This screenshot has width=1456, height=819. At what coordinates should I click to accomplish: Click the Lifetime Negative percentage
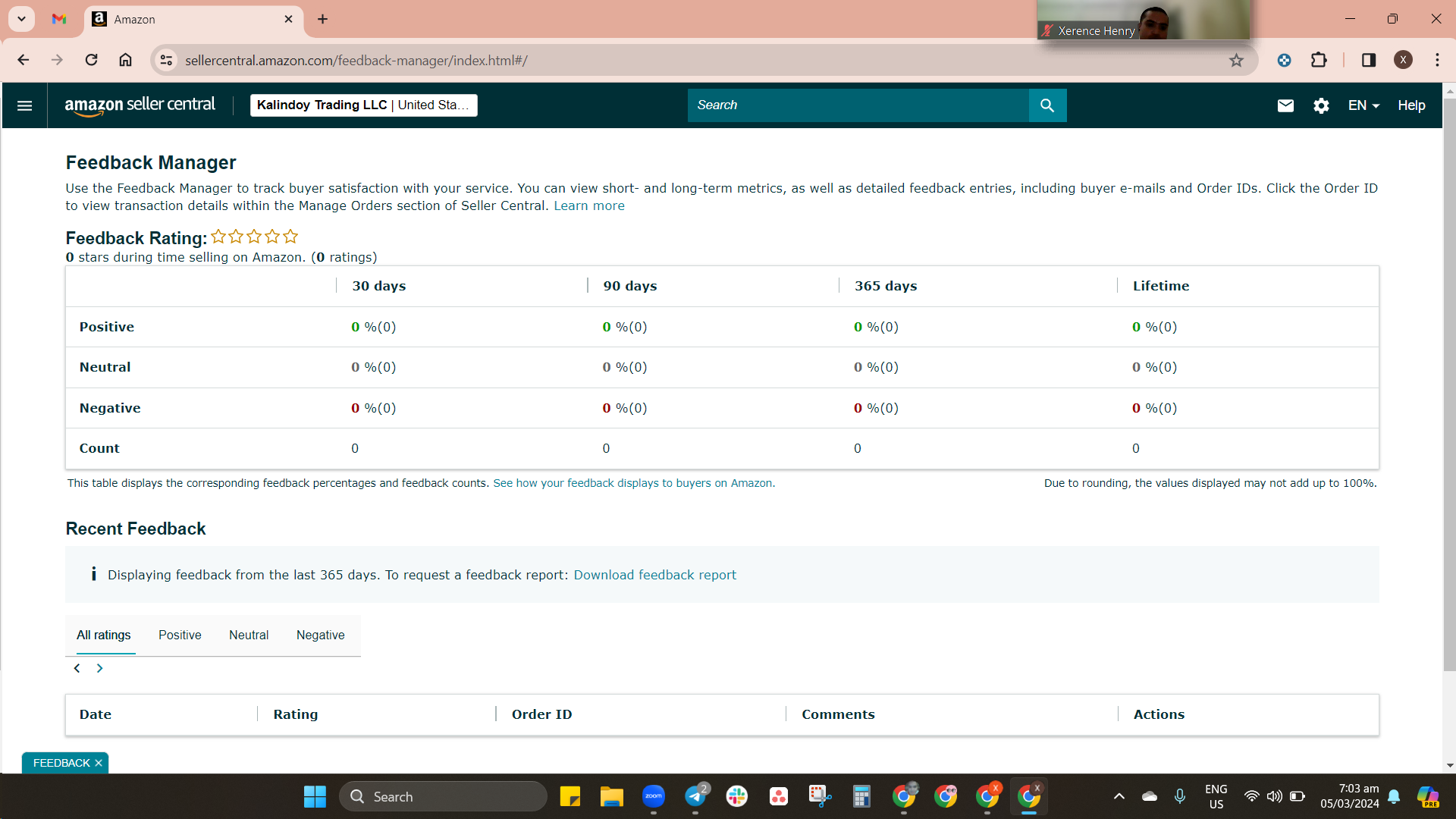click(1154, 408)
